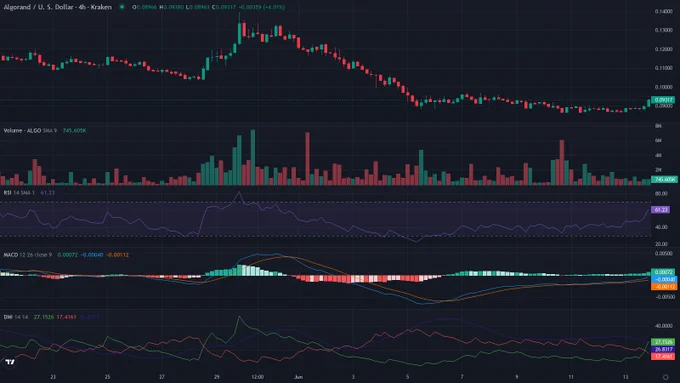
Task: Click the blue MACD line tag -0.00040
Action: click(664, 279)
